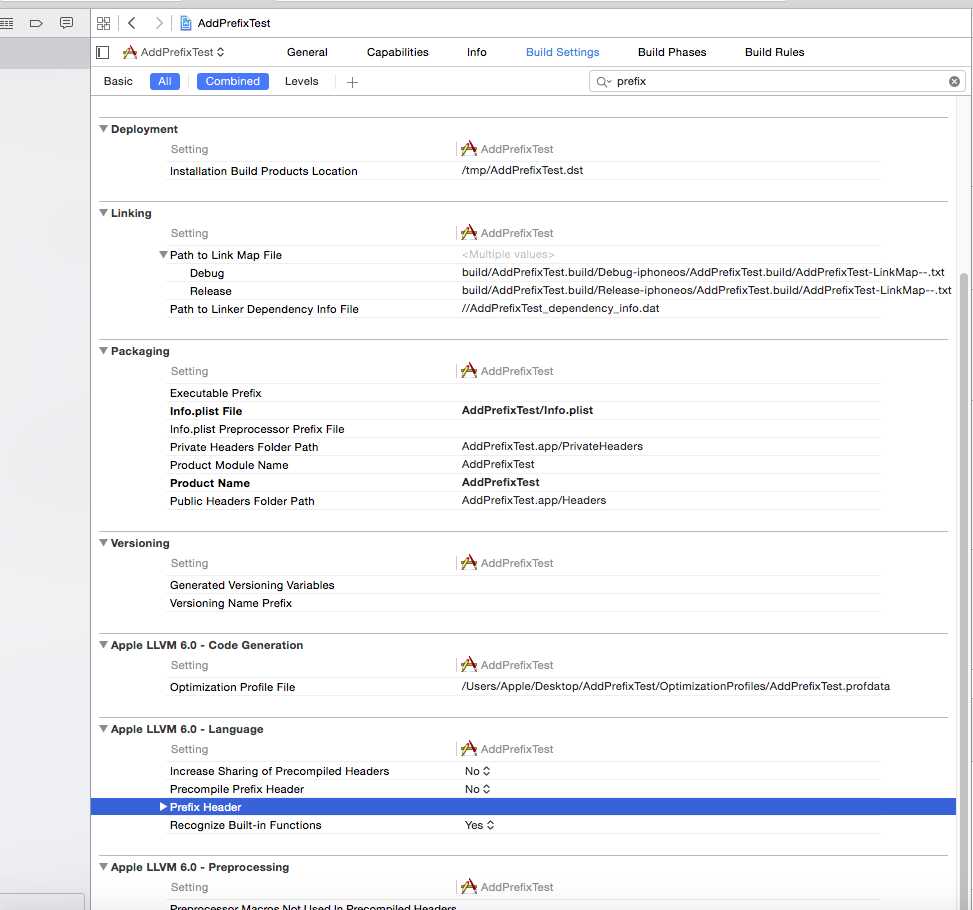Change Recognize Built-in Functions value popup
Image resolution: width=973 pixels, height=910 pixels.
pos(479,825)
